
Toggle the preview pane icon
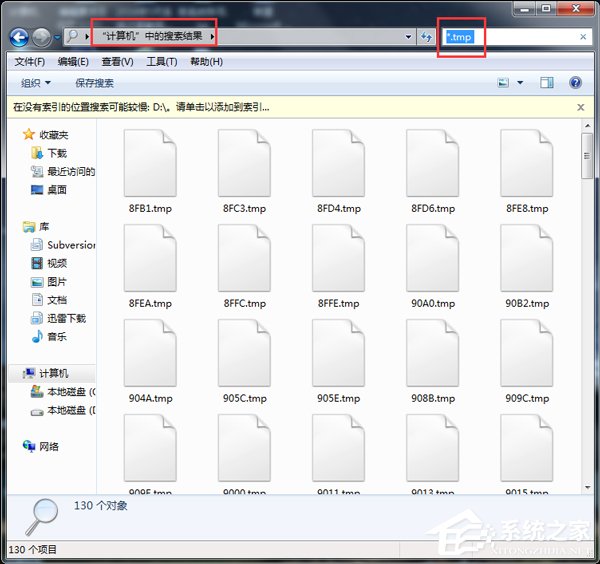tap(547, 83)
